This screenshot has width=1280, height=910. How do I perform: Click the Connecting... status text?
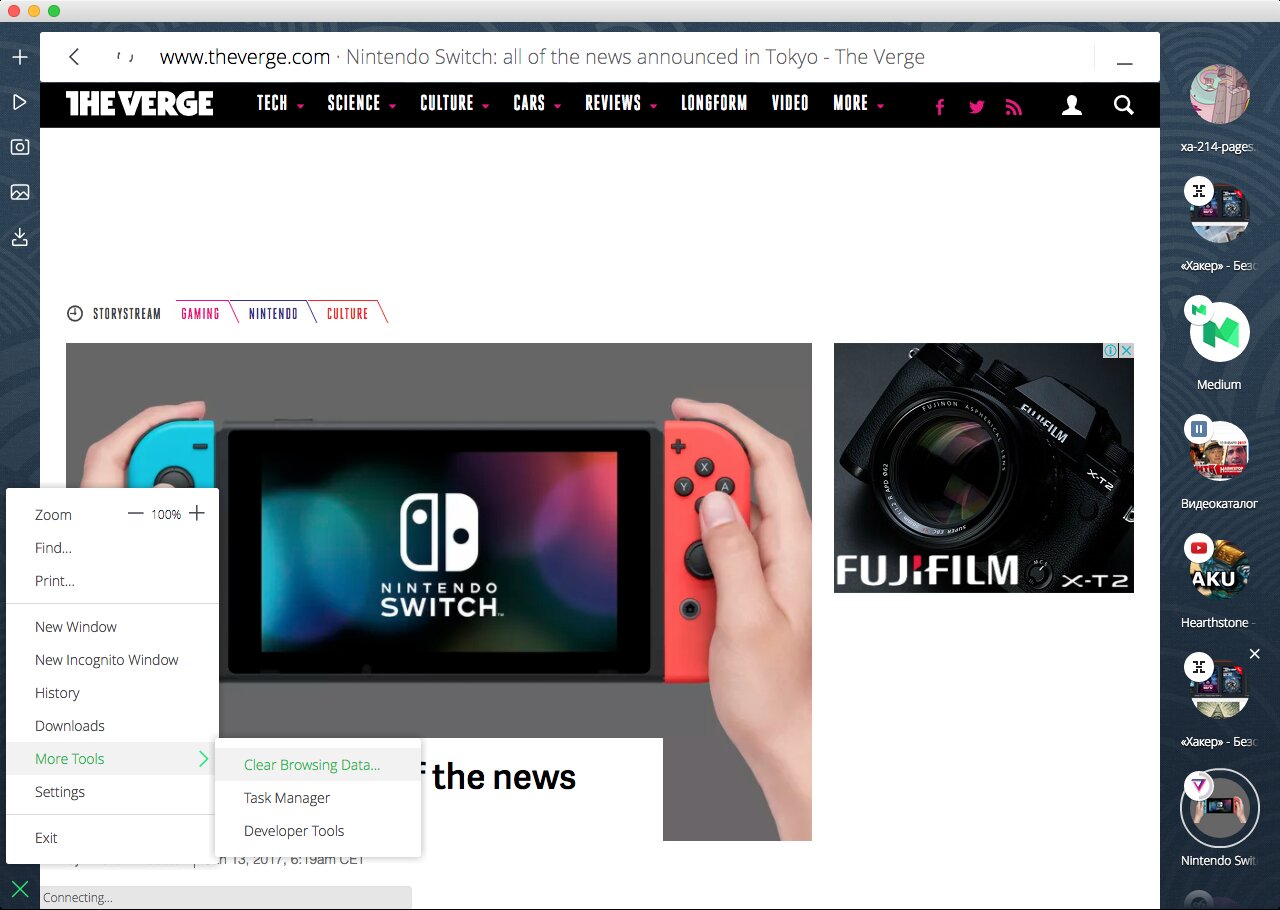click(x=78, y=898)
